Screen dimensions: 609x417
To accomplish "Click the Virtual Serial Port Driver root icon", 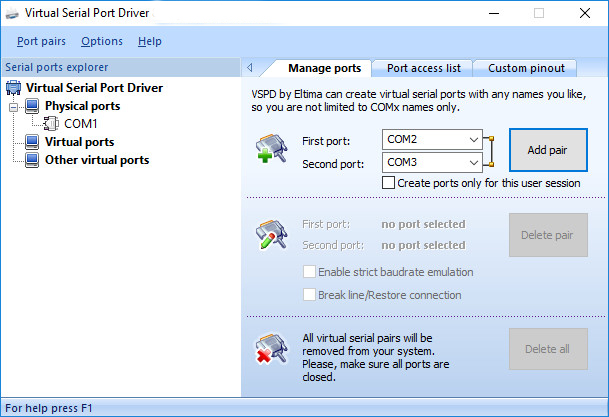I will pos(13,88).
